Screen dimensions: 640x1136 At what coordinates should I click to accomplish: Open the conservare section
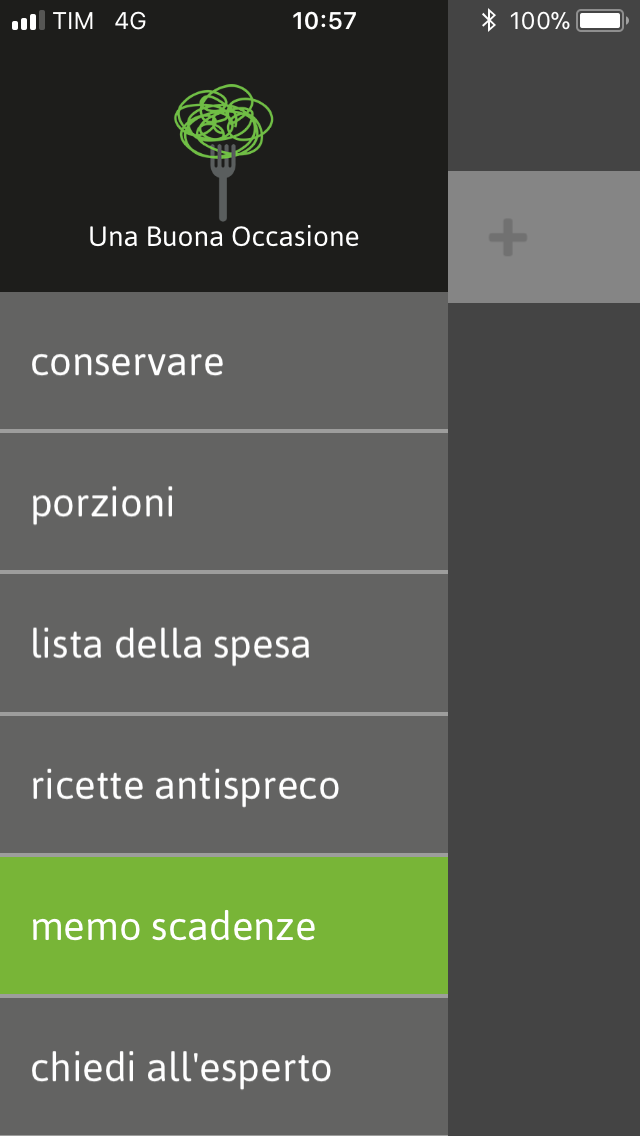(224, 362)
